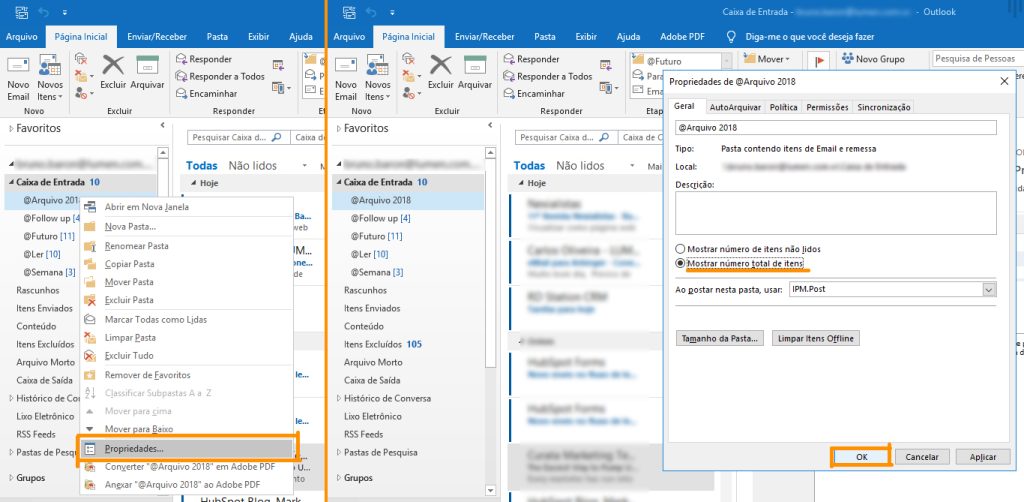Image resolution: width=1024 pixels, height=502 pixels.
Task: Choose Excluir Pasta from the context menu
Action: click(129, 300)
